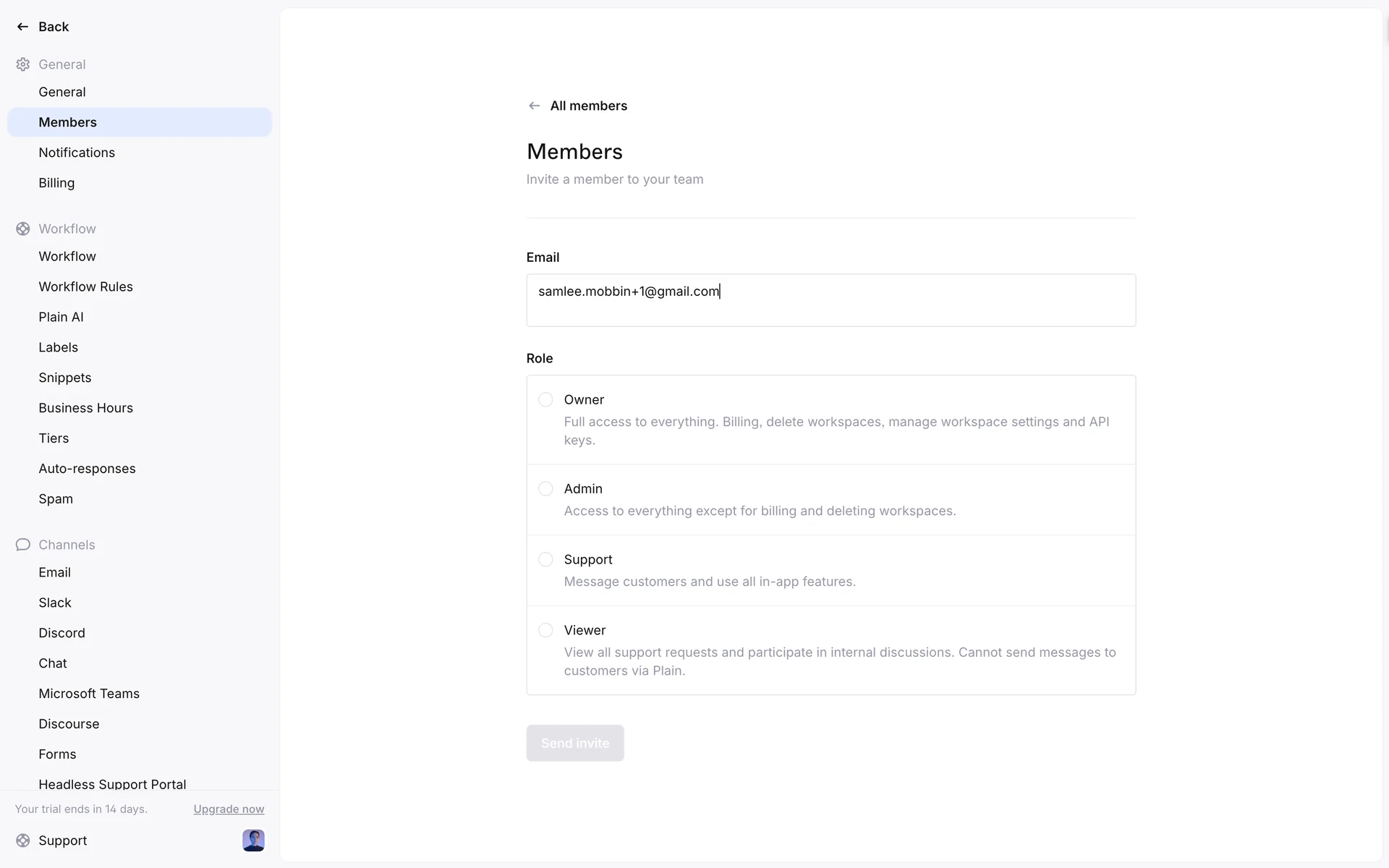This screenshot has height=868, width=1389.
Task: Click the General section gear icon
Action: point(23,64)
